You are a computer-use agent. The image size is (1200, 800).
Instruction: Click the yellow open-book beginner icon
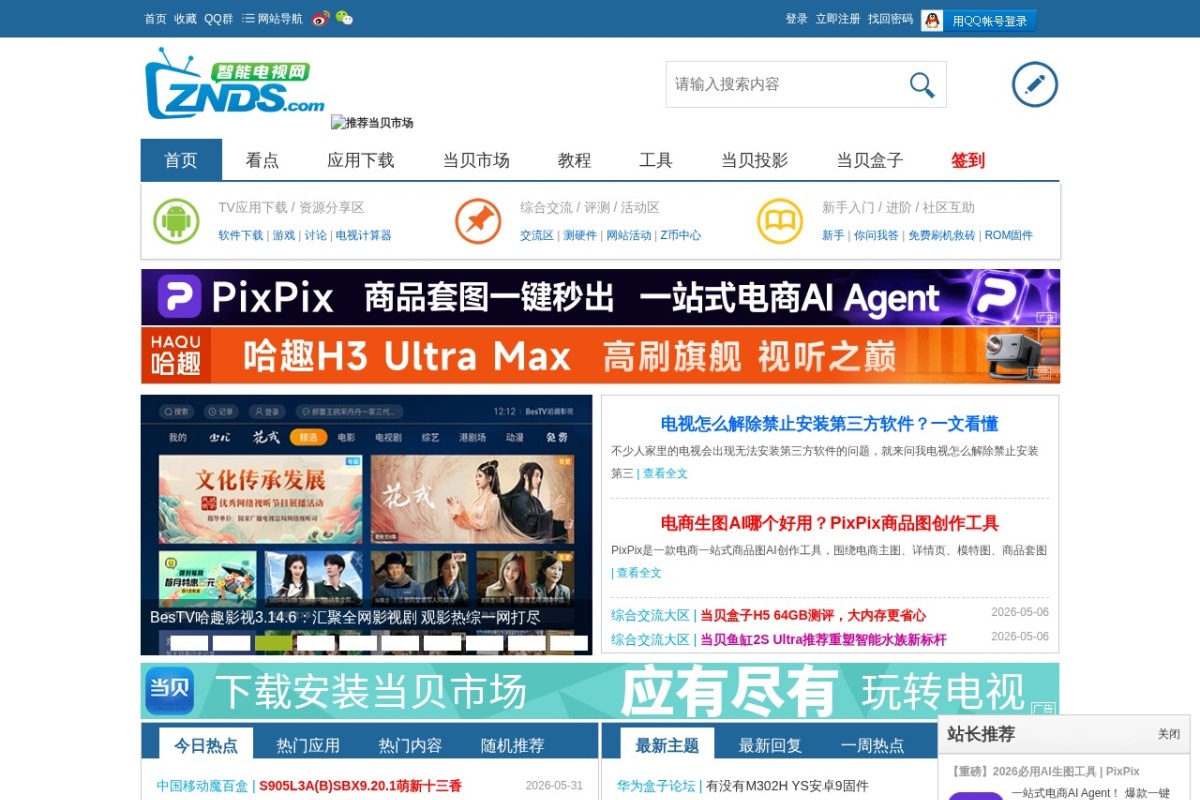coord(780,221)
